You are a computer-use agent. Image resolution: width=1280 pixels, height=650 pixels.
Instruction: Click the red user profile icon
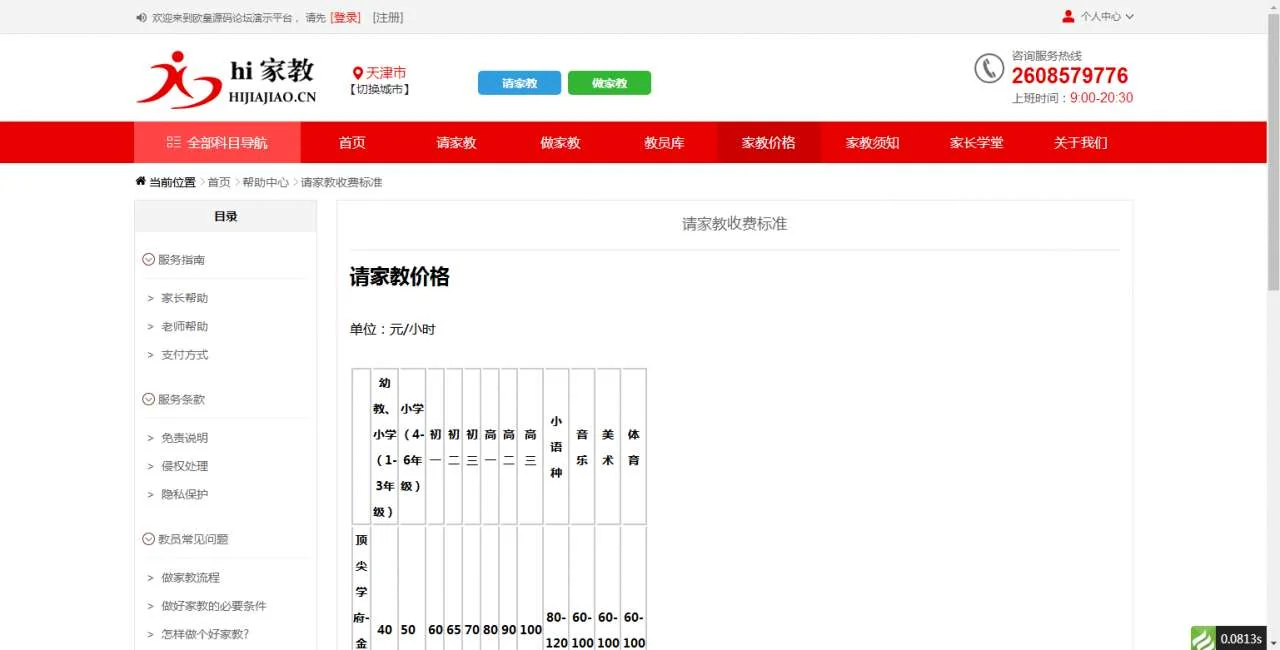pyautogui.click(x=1068, y=16)
